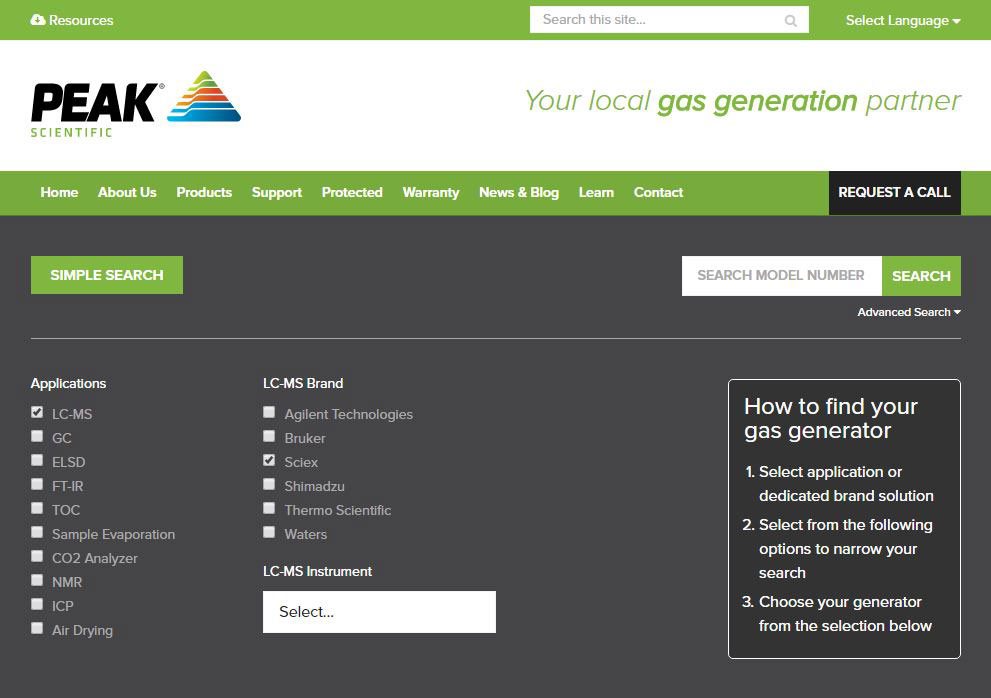Click the Resources cloud download icon
This screenshot has width=991, height=698.
(x=38, y=20)
